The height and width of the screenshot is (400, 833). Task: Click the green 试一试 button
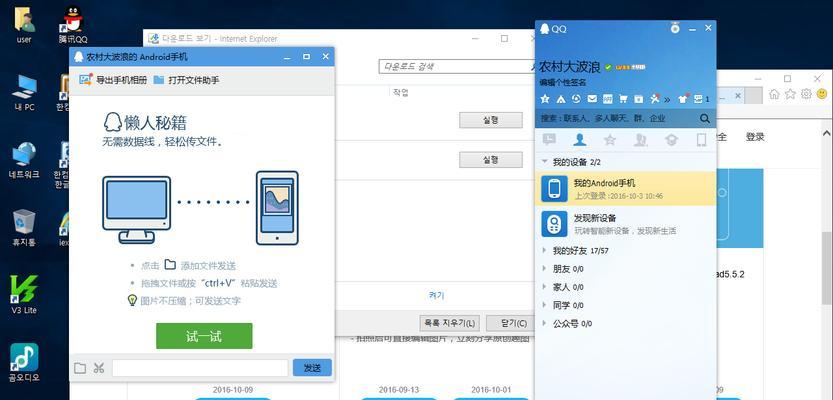tap(204, 336)
